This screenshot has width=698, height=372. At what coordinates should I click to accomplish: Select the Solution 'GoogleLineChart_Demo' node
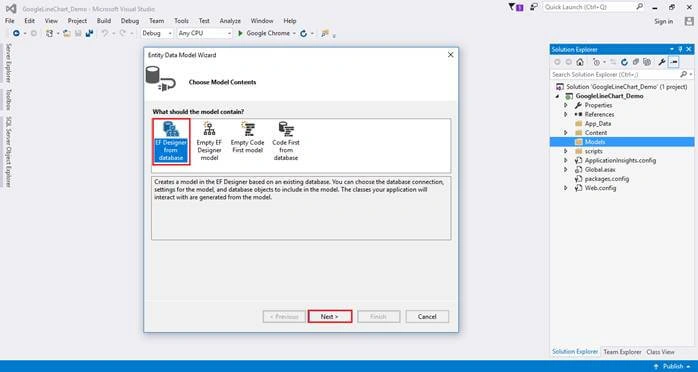[622, 87]
